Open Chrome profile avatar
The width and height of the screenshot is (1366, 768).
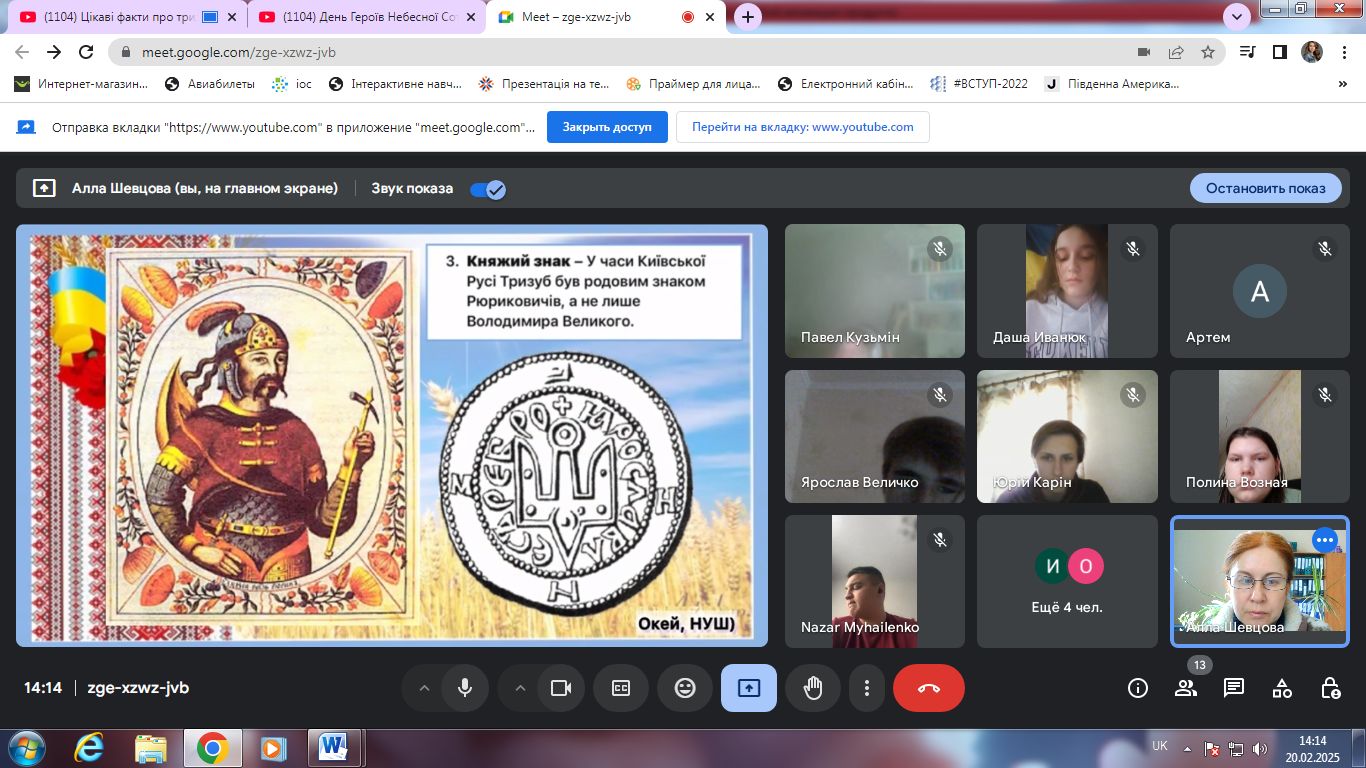[x=1312, y=52]
